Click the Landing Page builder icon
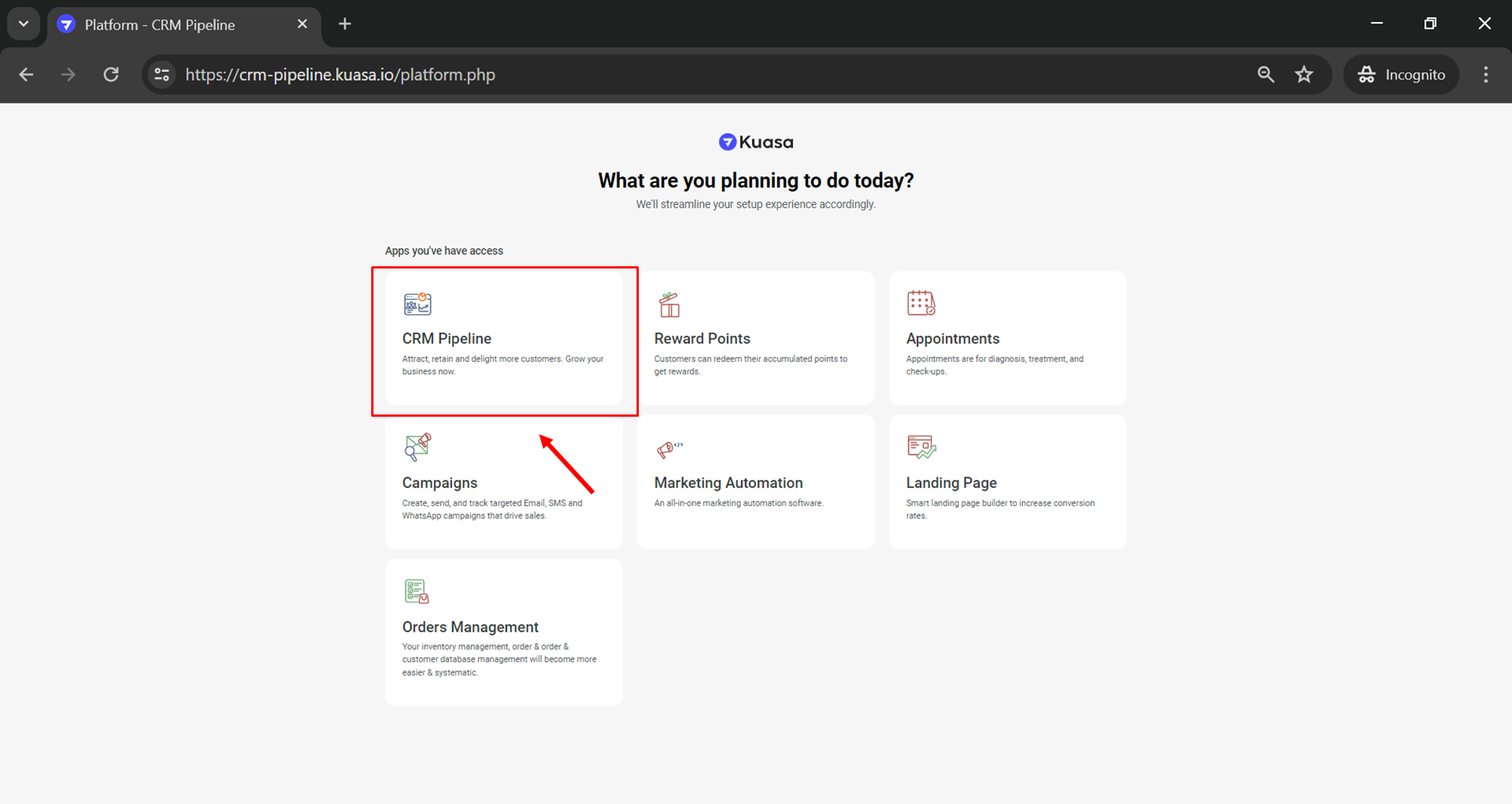The height and width of the screenshot is (804, 1512). click(921, 447)
